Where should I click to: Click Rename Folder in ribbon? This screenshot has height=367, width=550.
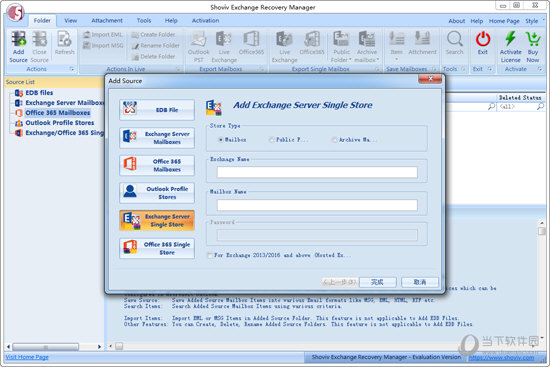(x=155, y=45)
